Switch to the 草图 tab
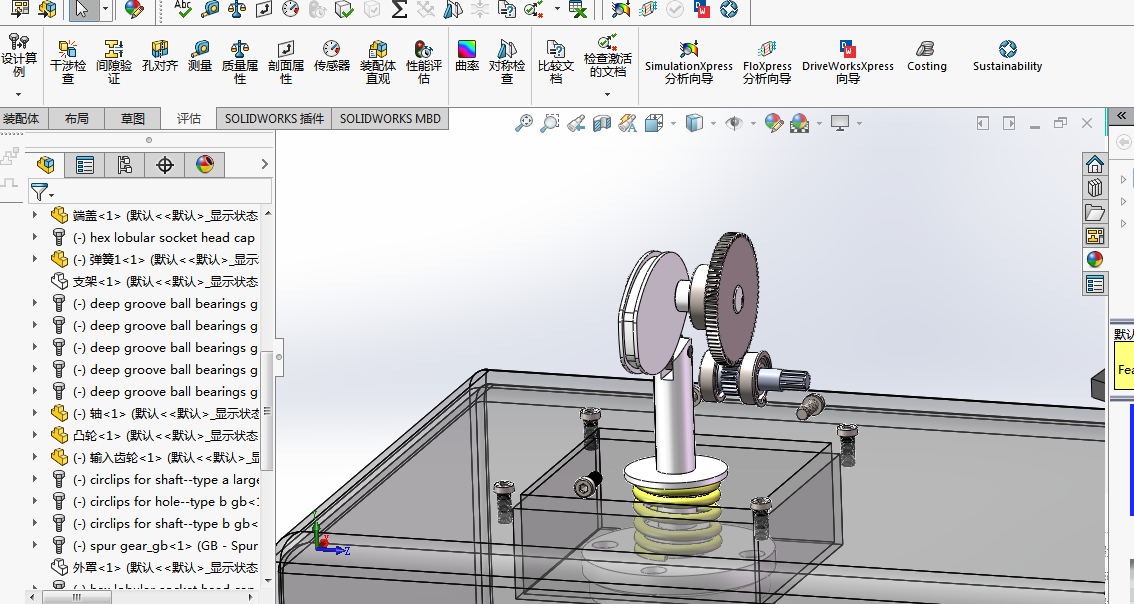This screenshot has height=604, width=1134. [x=132, y=119]
